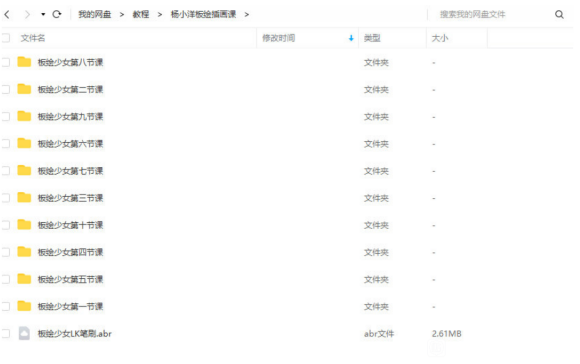The height and width of the screenshot is (364, 580).
Task: Navigate to 教程 in the breadcrumb
Action: [141, 14]
